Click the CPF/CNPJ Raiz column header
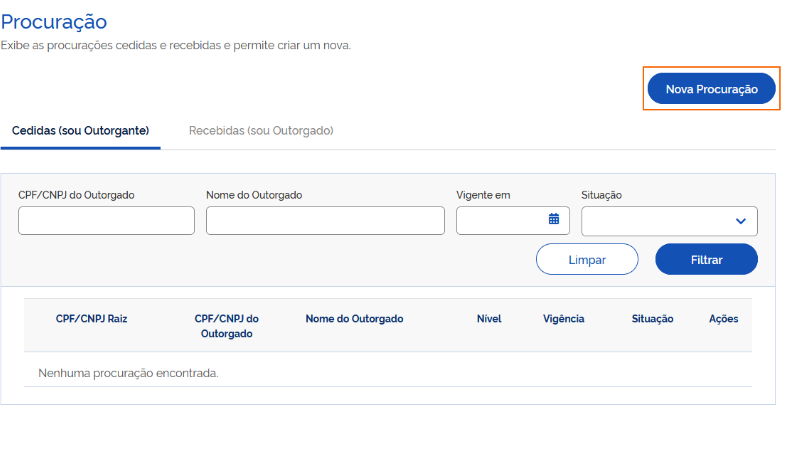The height and width of the screenshot is (475, 787). coord(91,319)
